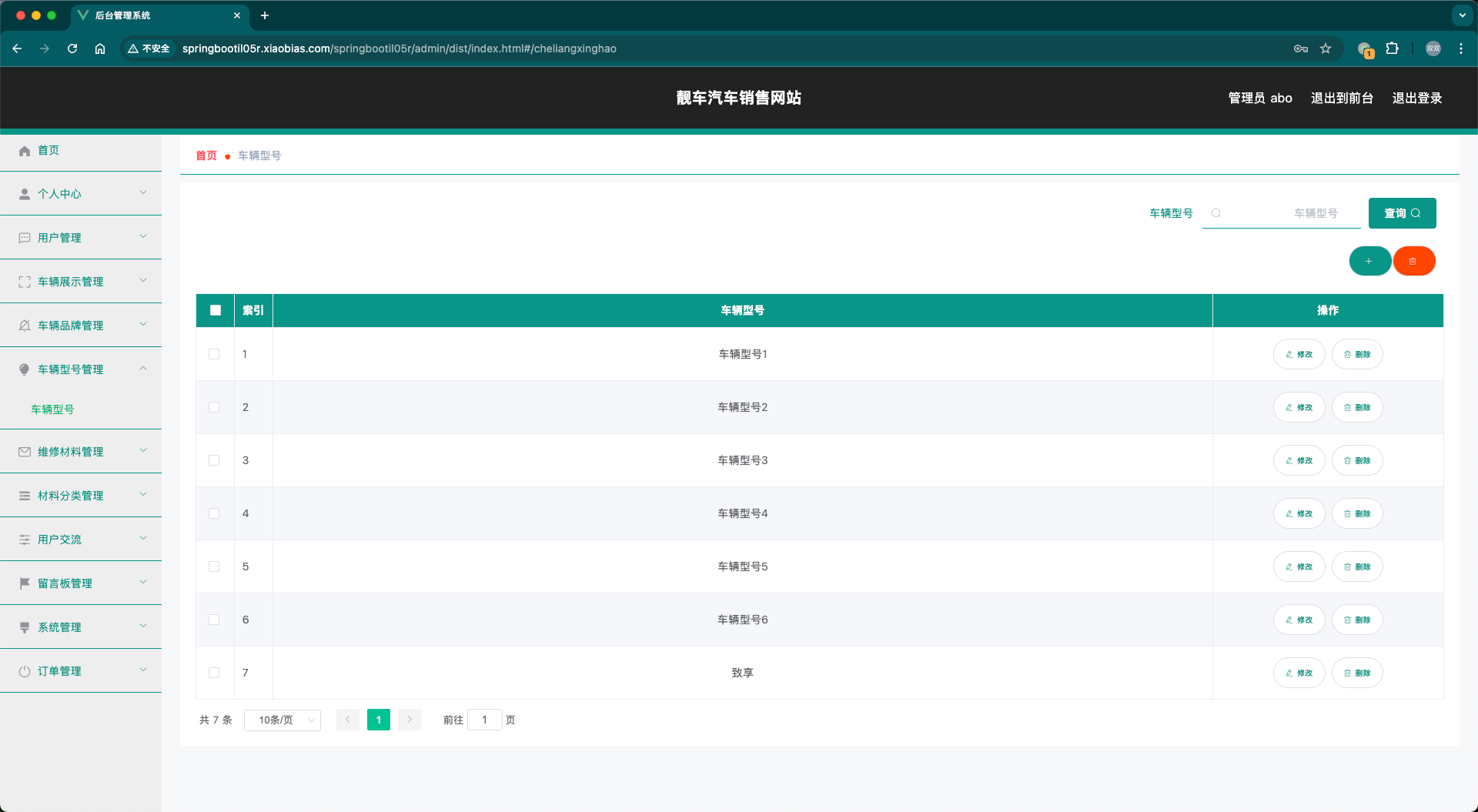Click the green add (+) button
The width and height of the screenshot is (1478, 812).
point(1369,261)
